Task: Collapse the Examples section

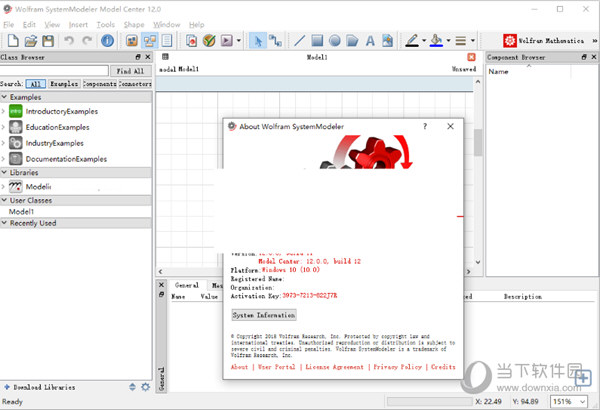Action: coord(4,97)
